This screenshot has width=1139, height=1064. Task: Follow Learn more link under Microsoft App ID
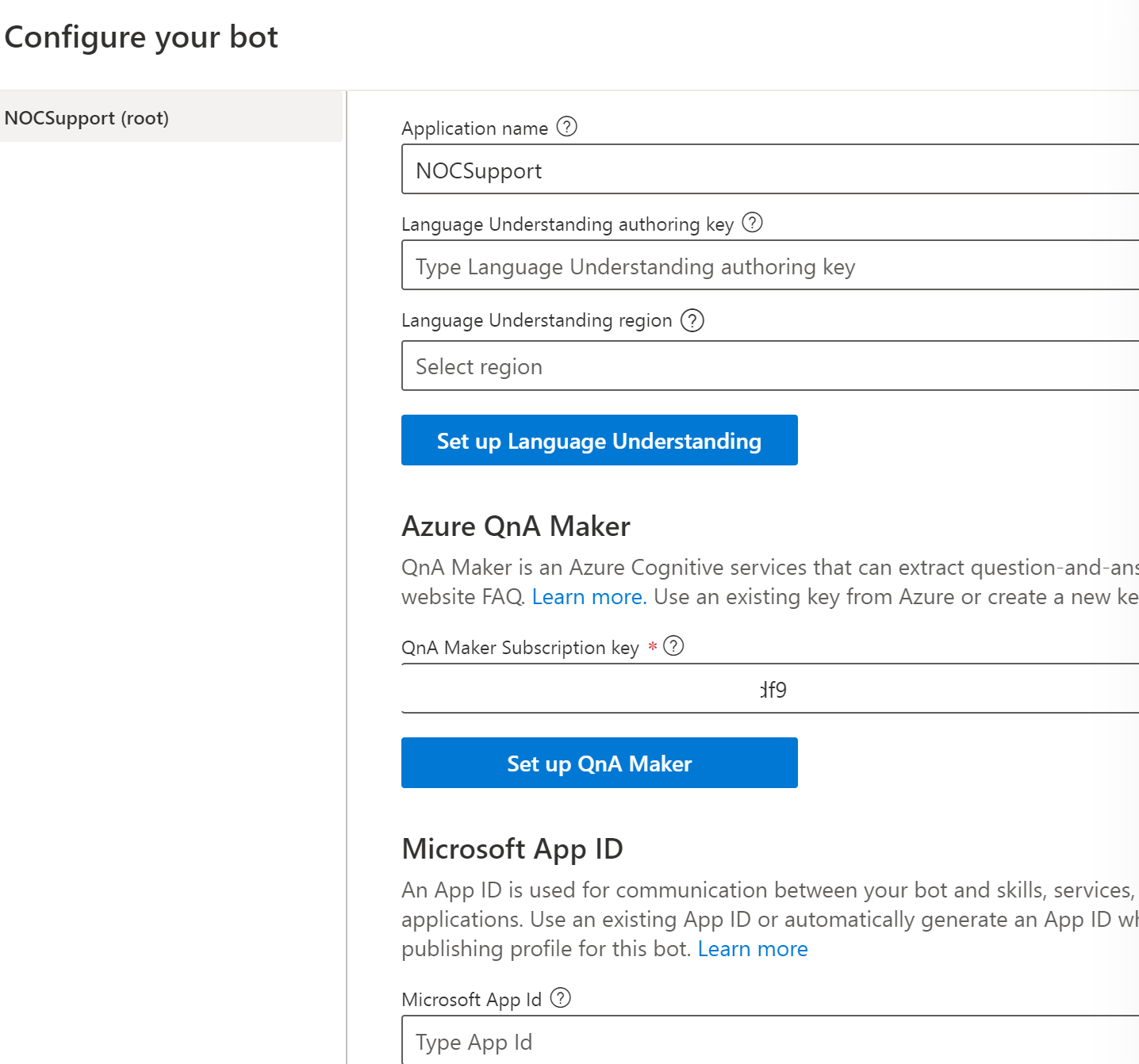coord(752,949)
